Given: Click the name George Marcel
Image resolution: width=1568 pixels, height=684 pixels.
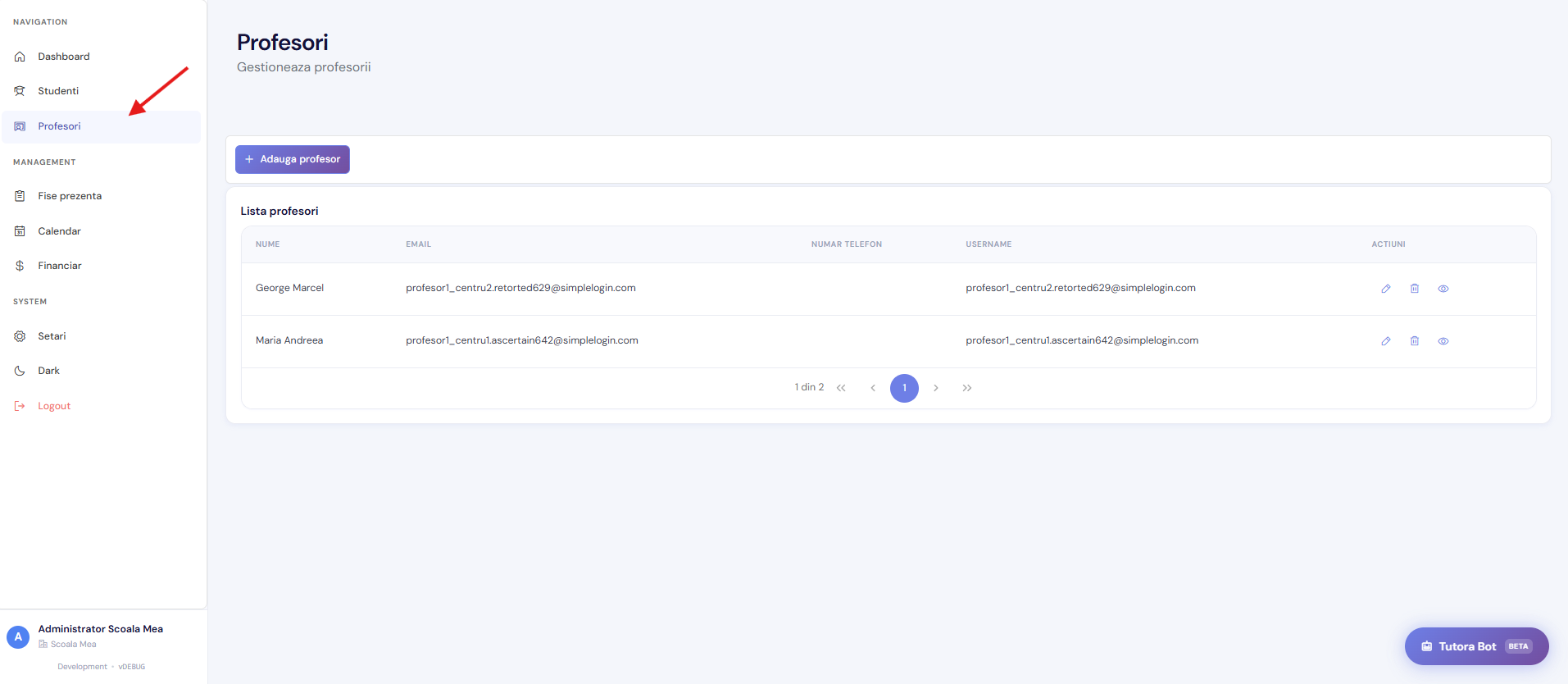Looking at the screenshot, I should (289, 288).
